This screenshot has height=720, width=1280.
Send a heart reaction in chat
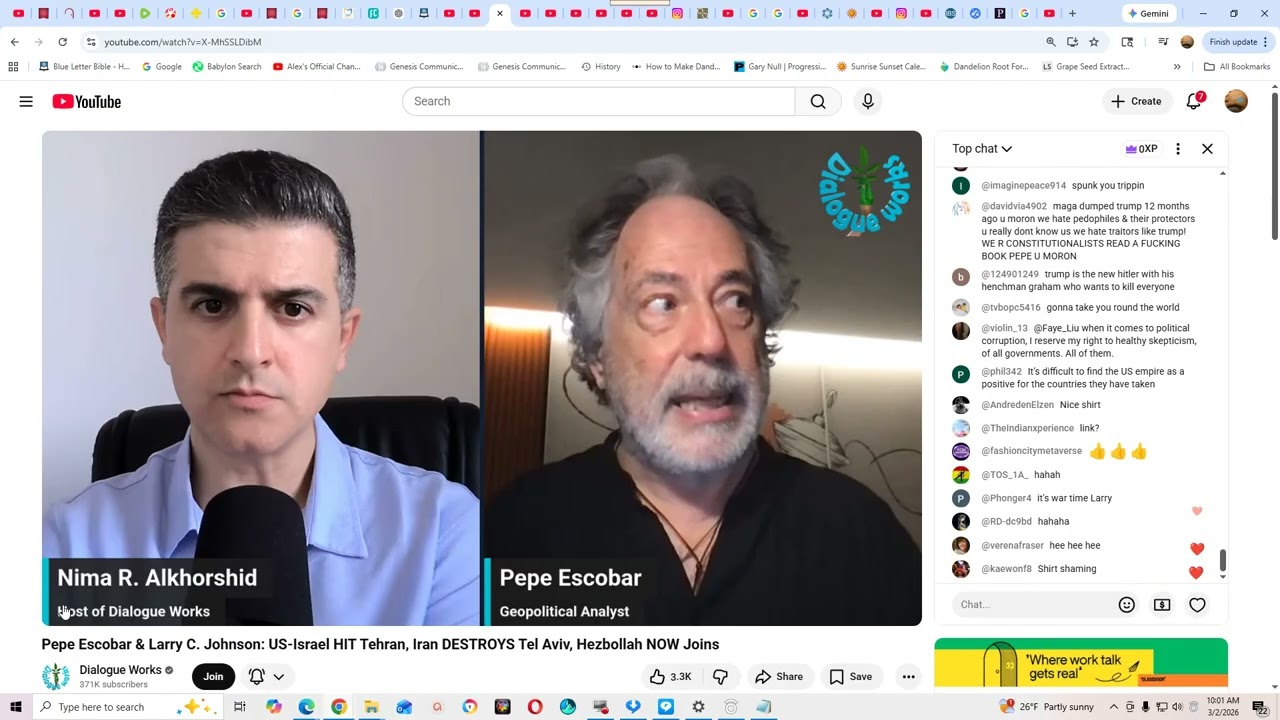(x=1197, y=604)
